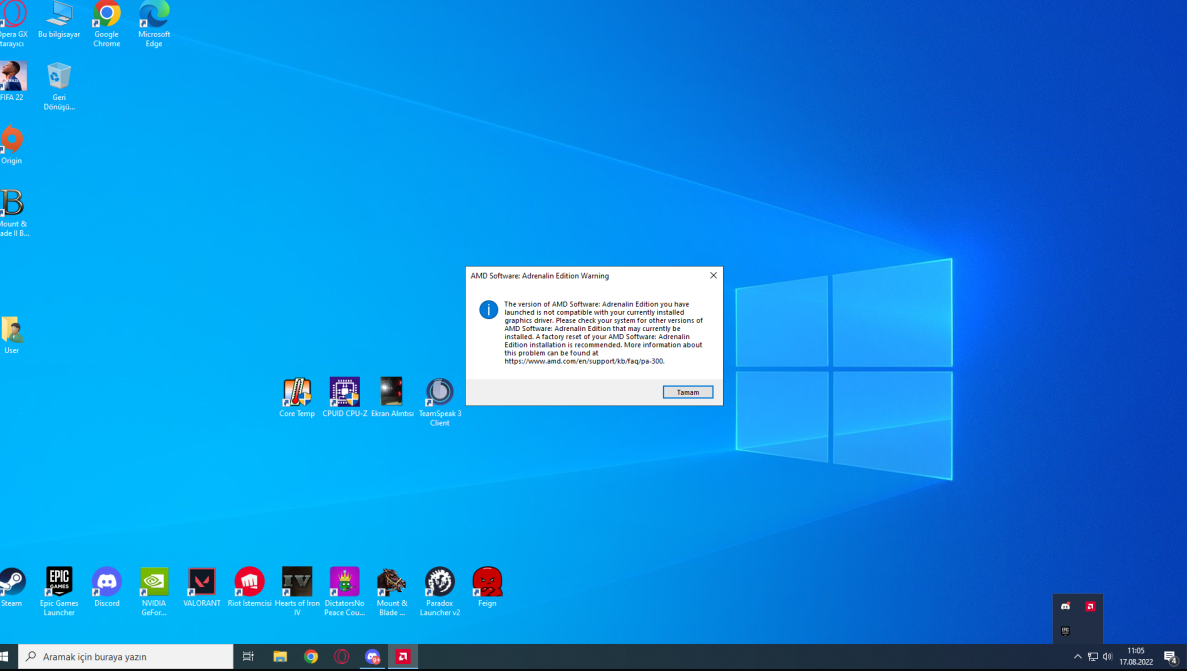Select the Discord desktop shortcut
This screenshot has height=671, width=1187.
pyautogui.click(x=107, y=582)
